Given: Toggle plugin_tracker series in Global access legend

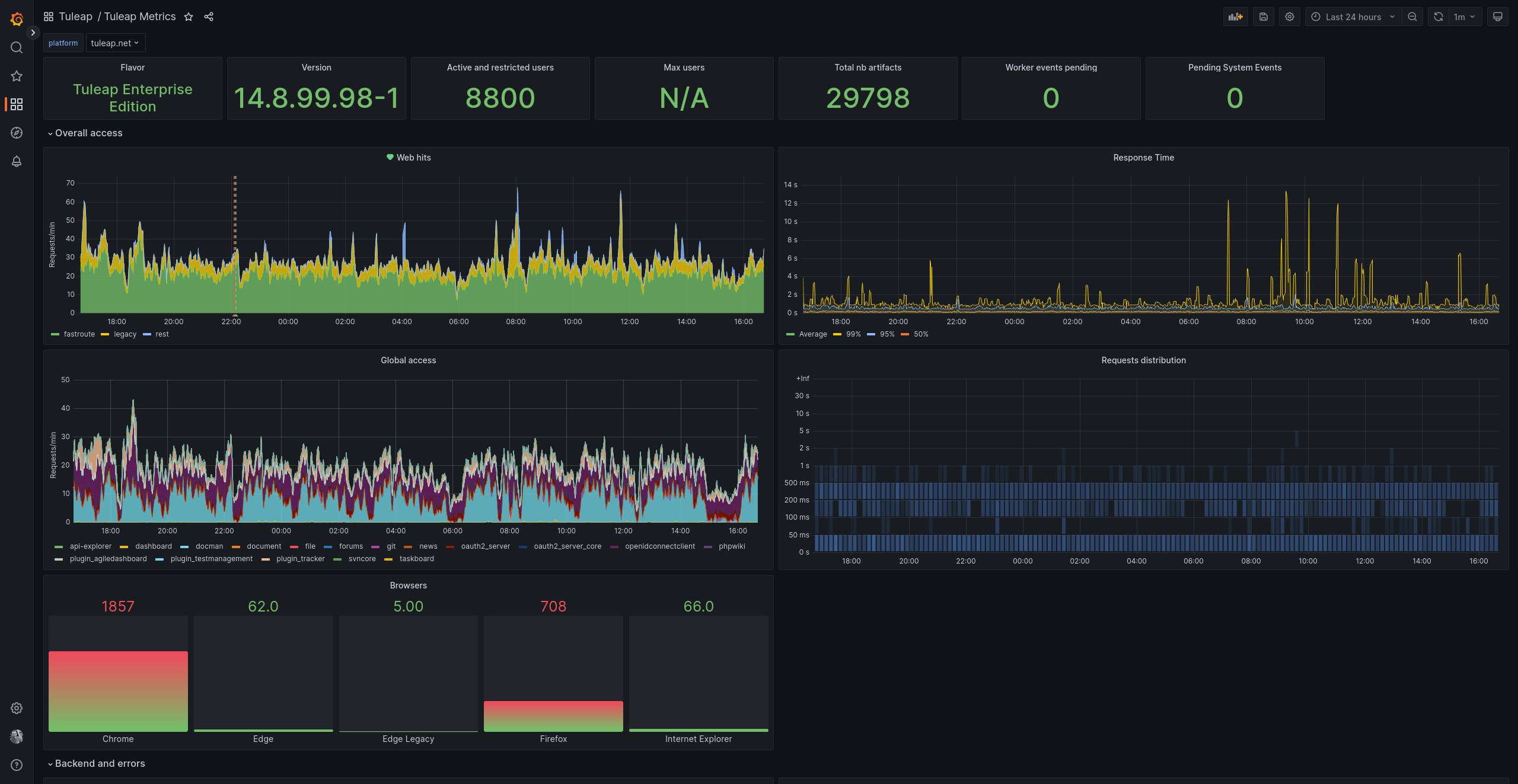Looking at the screenshot, I should (x=300, y=559).
